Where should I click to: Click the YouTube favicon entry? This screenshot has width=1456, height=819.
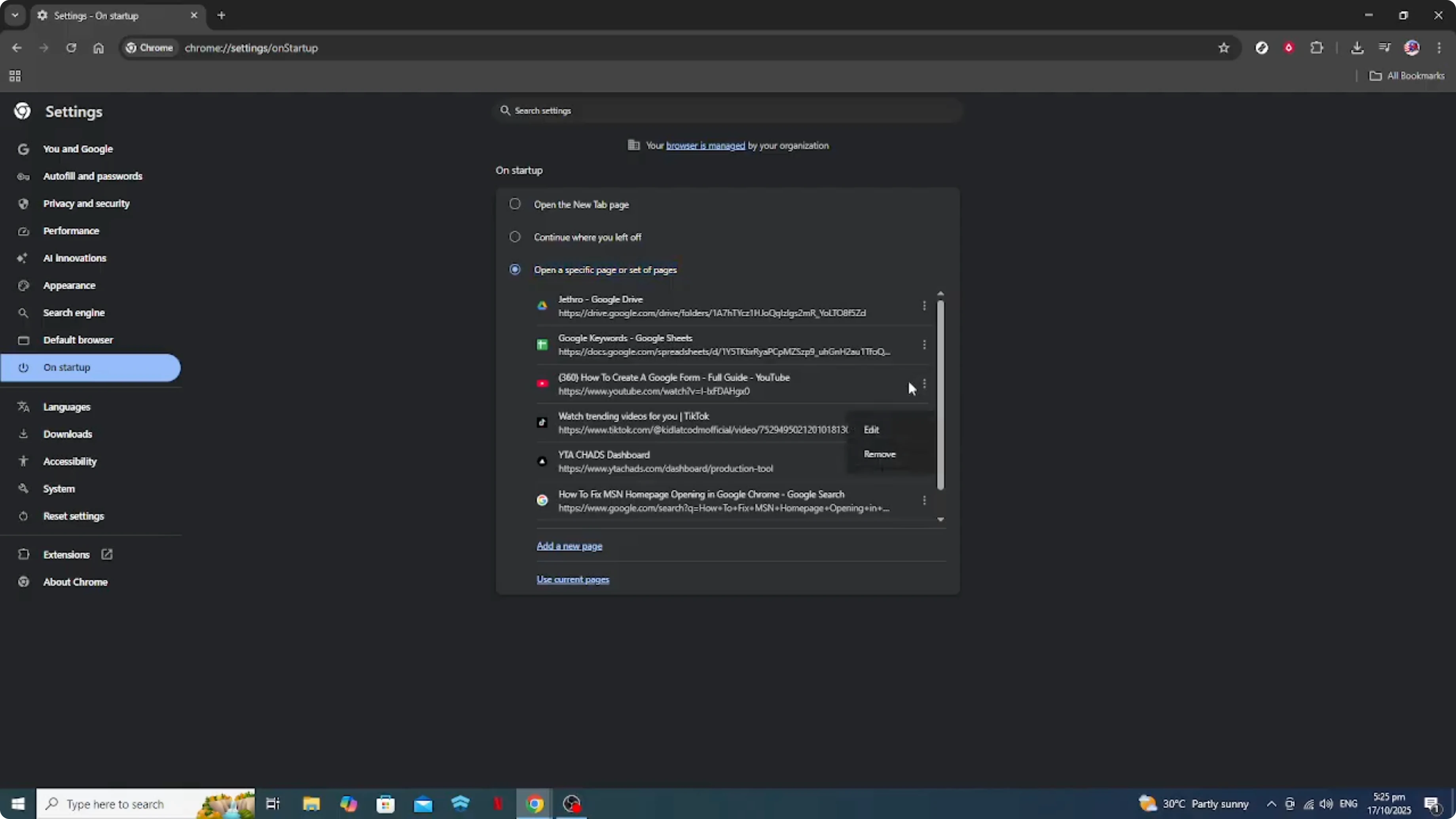(x=542, y=384)
